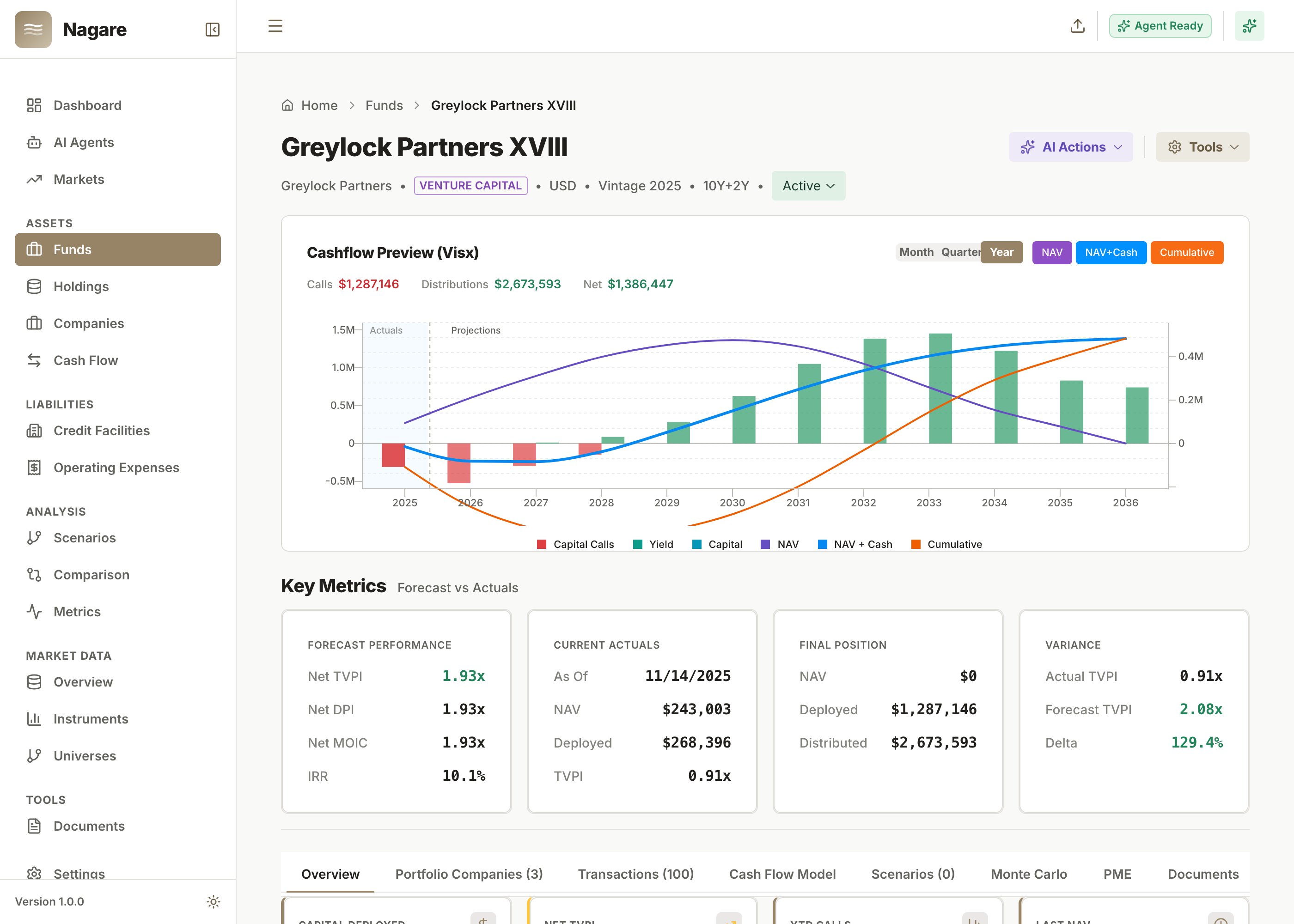Click the Credit Facilities building icon
Image resolution: width=1294 pixels, height=924 pixels.
(34, 431)
